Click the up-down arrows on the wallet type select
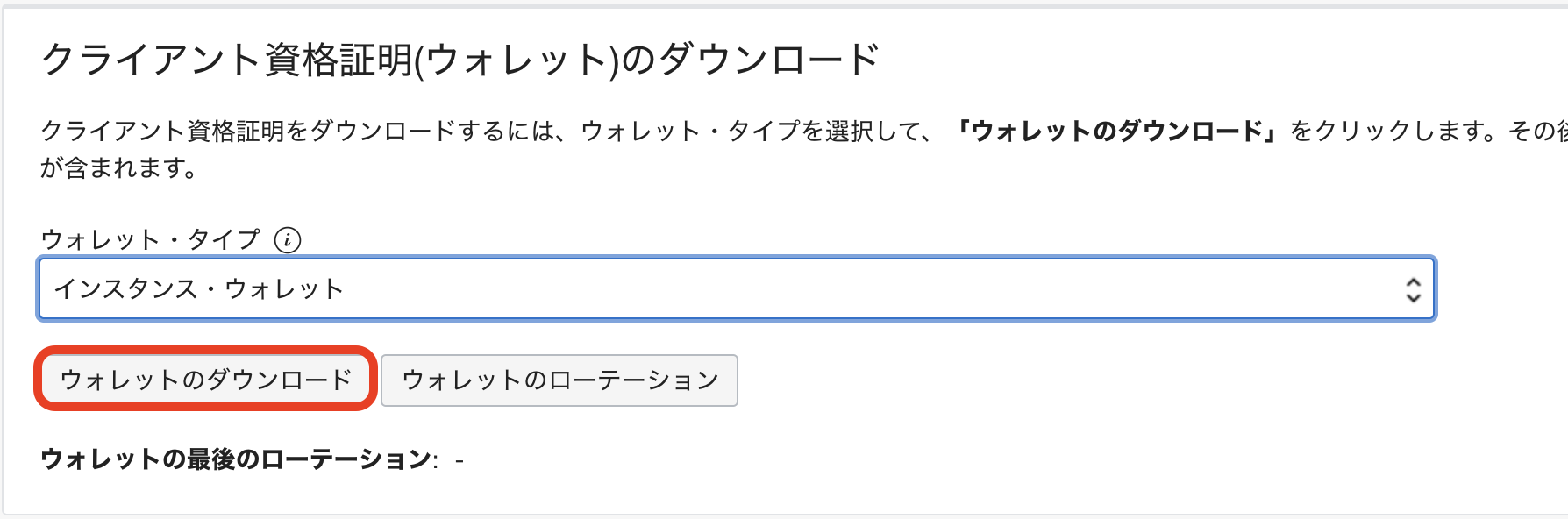Viewport: 1568px width, 519px height. pos(1413,289)
